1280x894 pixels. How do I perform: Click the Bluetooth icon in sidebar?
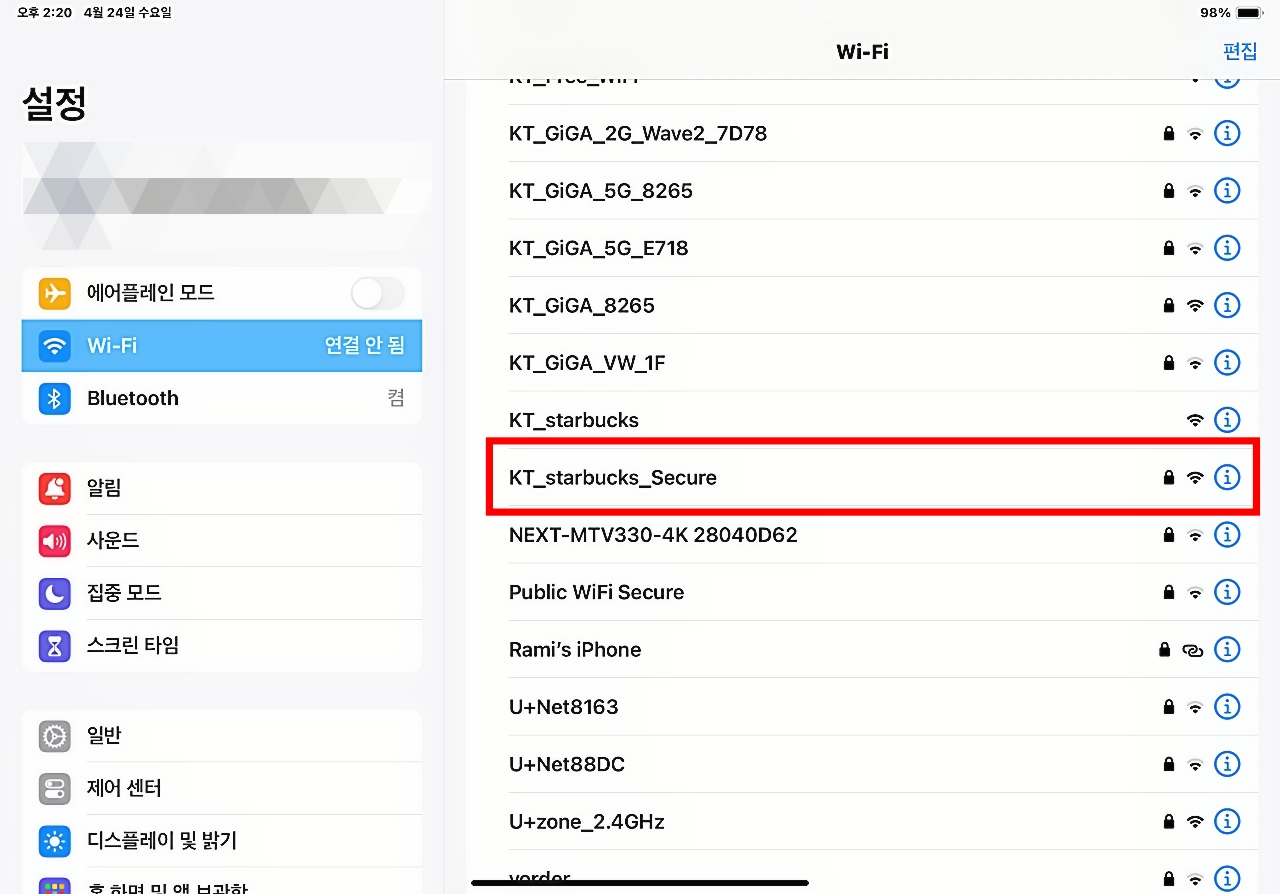[55, 398]
